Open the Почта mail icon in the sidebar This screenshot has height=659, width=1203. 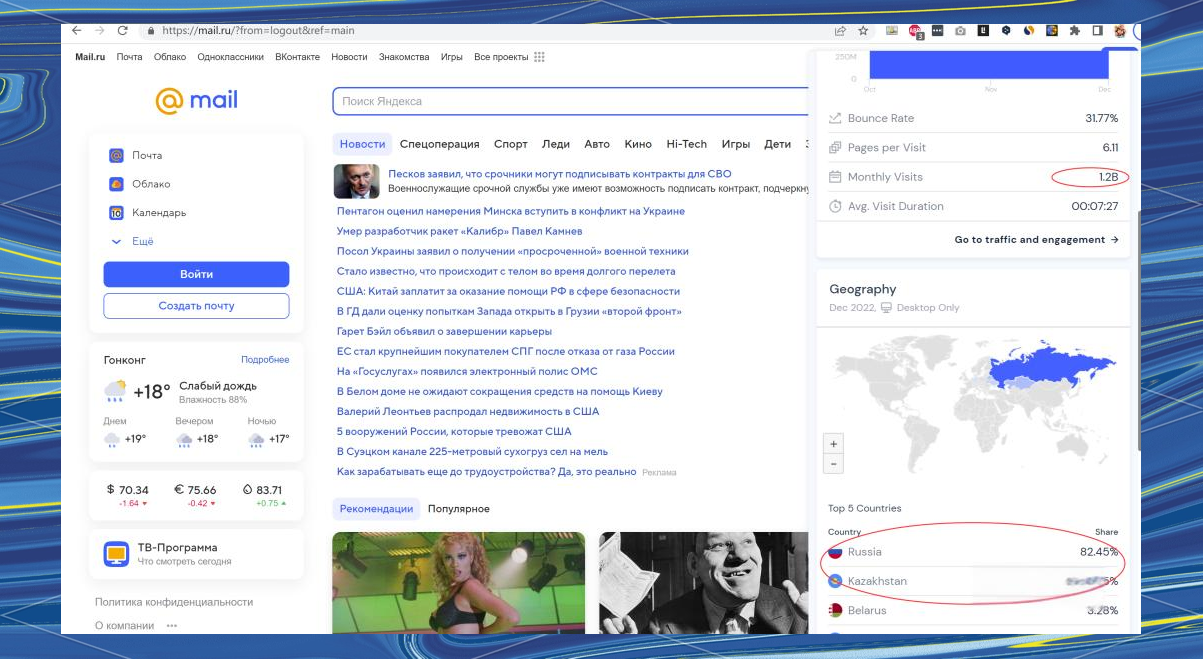point(116,155)
